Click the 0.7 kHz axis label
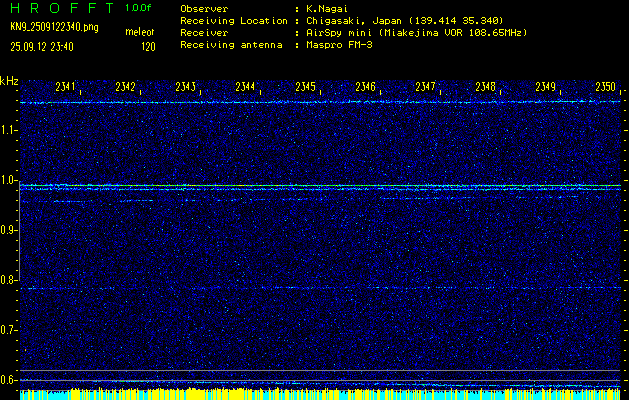The width and height of the screenshot is (629, 400). tap(8, 330)
